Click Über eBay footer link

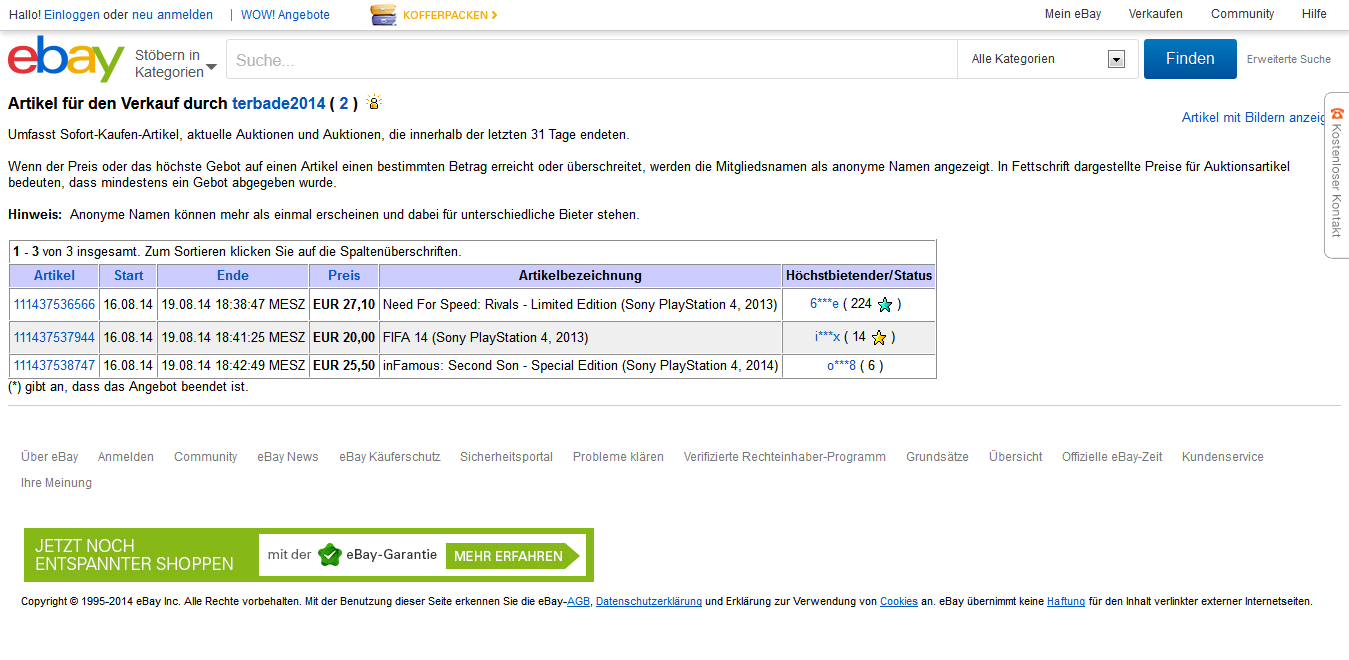pyautogui.click(x=50, y=457)
